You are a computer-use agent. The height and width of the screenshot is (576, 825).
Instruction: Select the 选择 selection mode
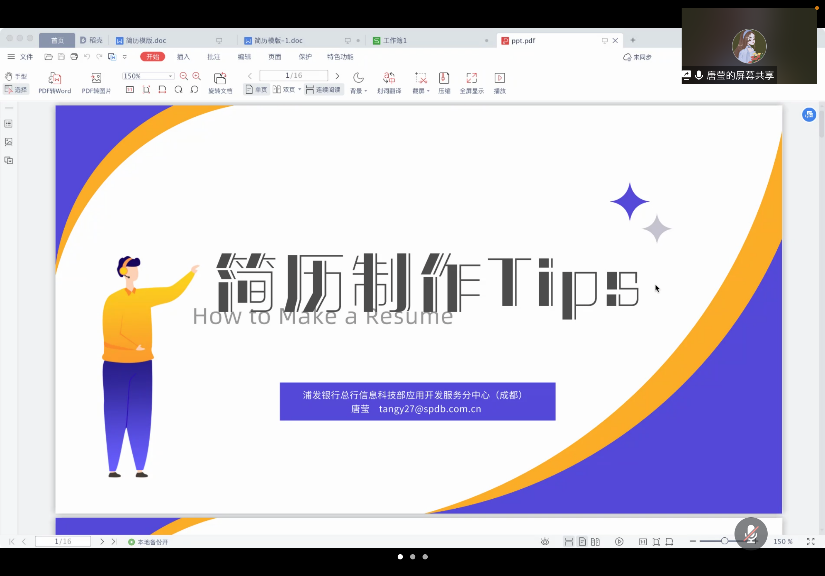(16, 89)
